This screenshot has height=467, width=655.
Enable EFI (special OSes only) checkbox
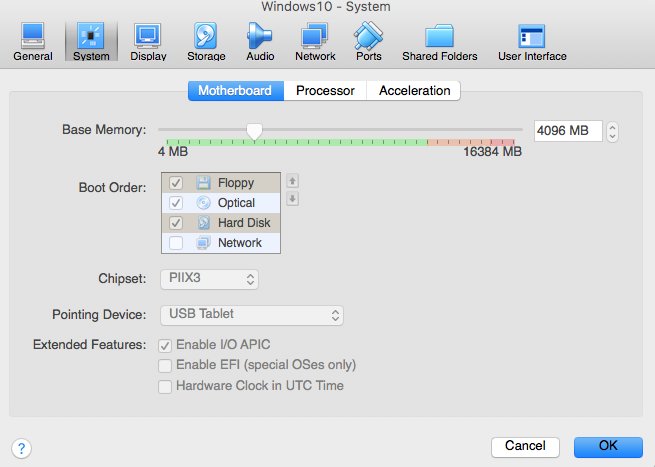165,365
